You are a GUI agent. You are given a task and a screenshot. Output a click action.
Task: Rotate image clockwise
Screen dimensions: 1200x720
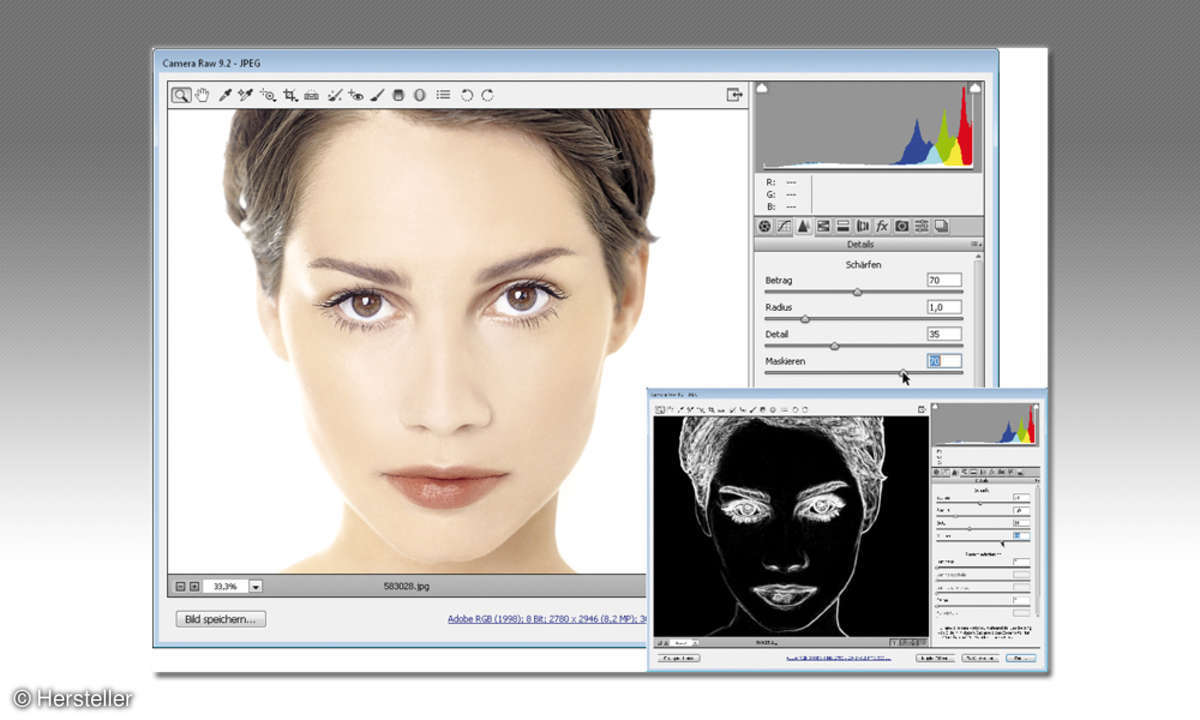pyautogui.click(x=488, y=95)
